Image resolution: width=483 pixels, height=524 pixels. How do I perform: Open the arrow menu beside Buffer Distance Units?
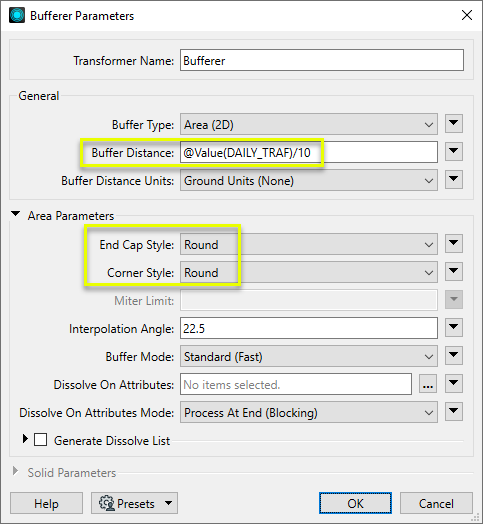coord(454,180)
